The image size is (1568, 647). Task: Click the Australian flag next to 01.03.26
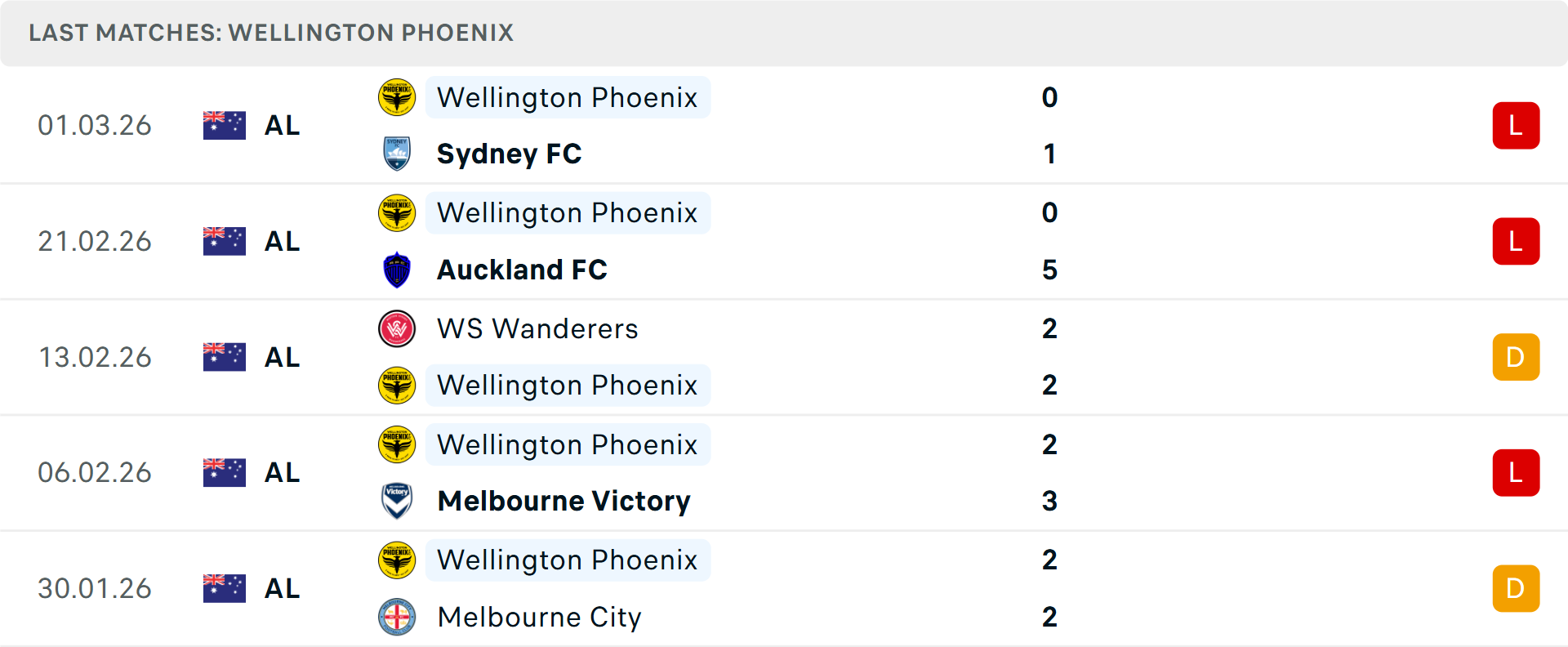coord(223,124)
